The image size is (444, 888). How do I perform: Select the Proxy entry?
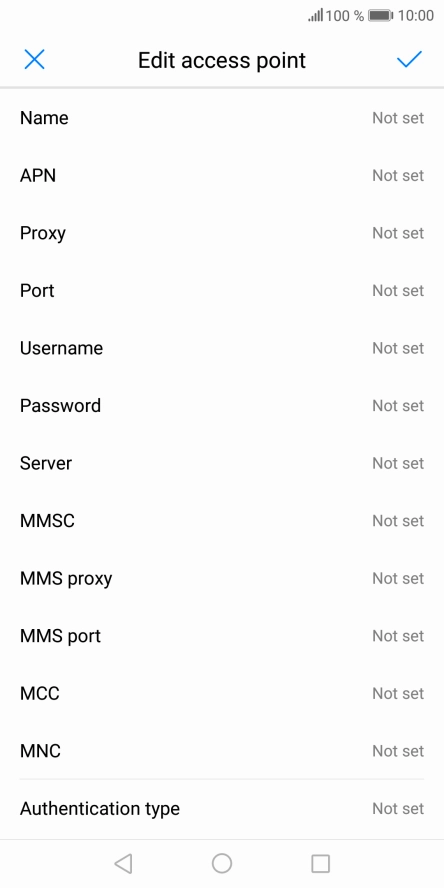(222, 233)
